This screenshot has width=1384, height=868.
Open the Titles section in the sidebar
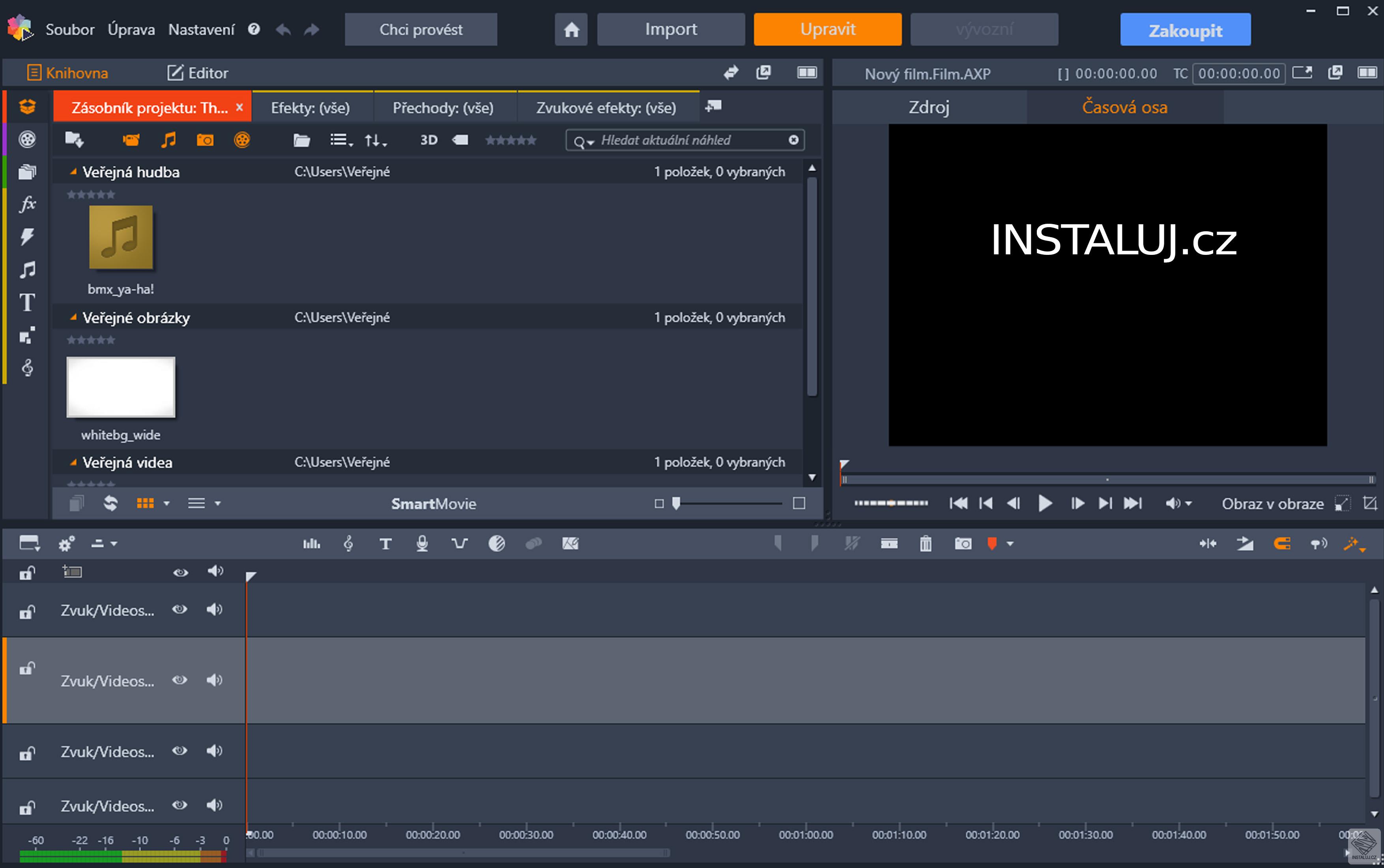(27, 303)
